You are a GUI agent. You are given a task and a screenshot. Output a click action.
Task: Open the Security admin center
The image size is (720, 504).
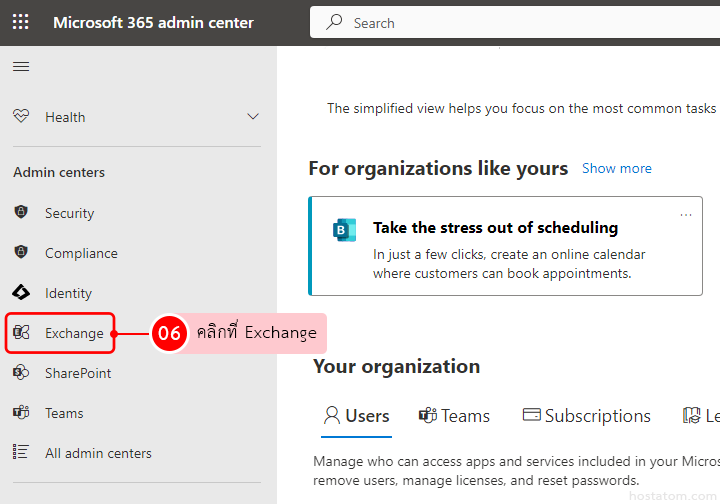[69, 213]
